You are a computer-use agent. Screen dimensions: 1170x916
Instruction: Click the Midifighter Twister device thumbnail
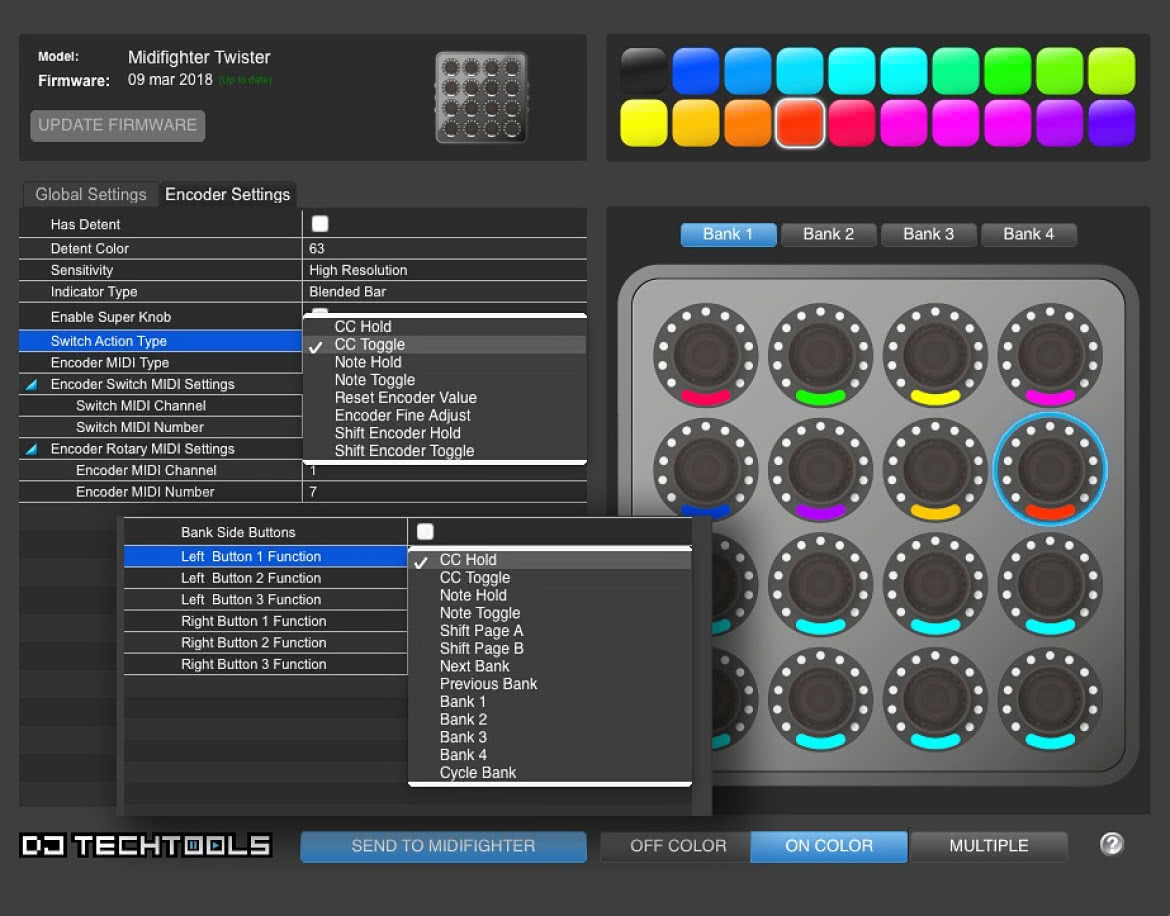pyautogui.click(x=481, y=97)
